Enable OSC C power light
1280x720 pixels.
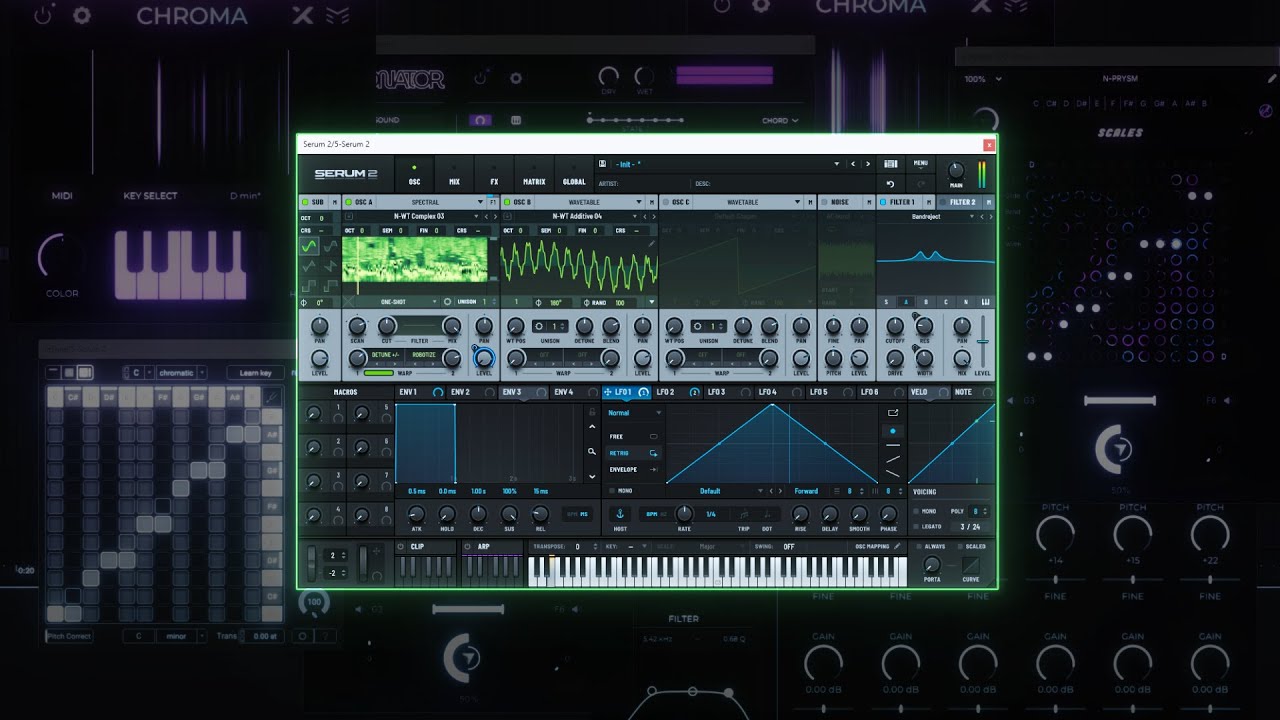click(666, 202)
